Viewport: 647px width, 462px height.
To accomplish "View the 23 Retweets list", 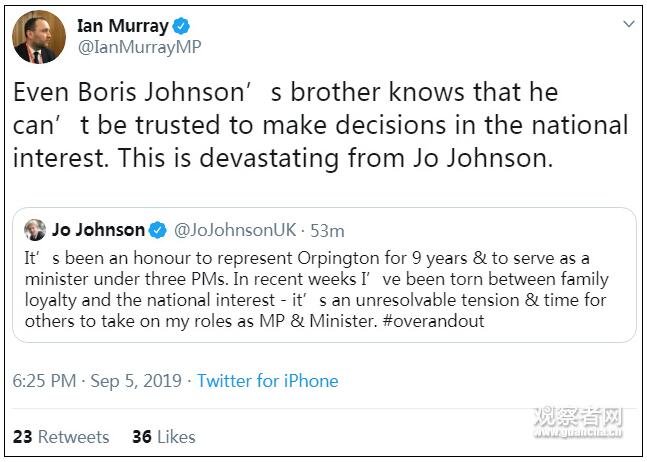I will pyautogui.click(x=61, y=437).
